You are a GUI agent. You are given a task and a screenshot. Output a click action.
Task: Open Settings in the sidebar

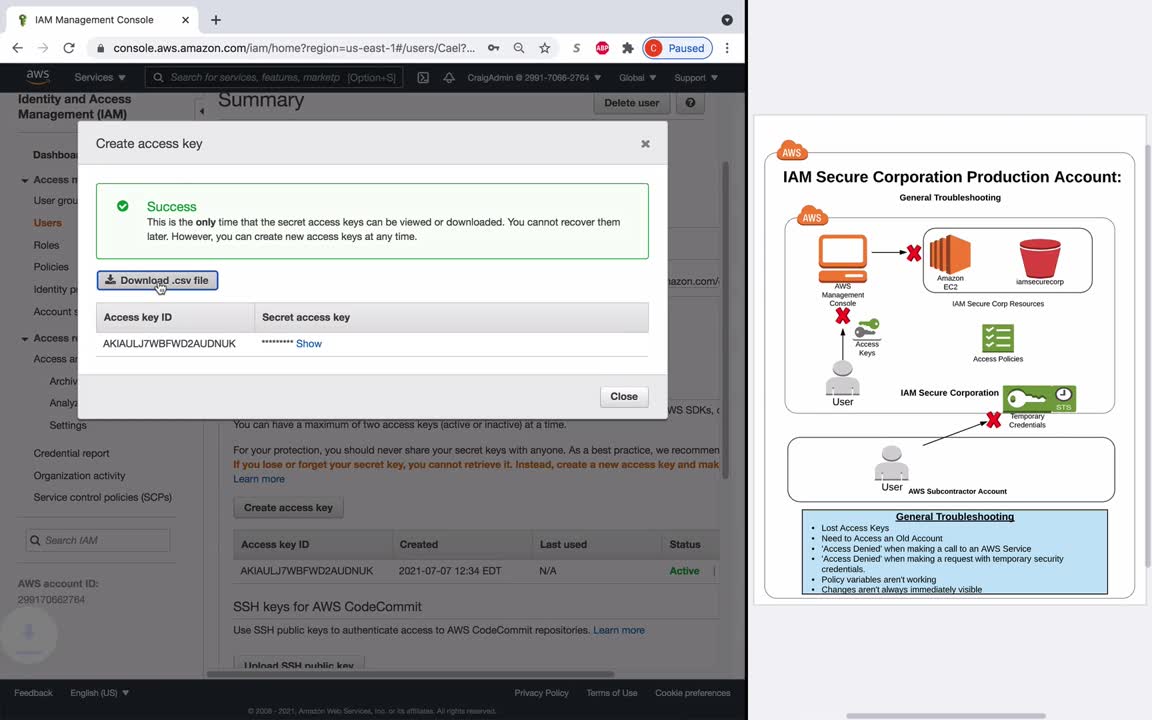[68, 425]
